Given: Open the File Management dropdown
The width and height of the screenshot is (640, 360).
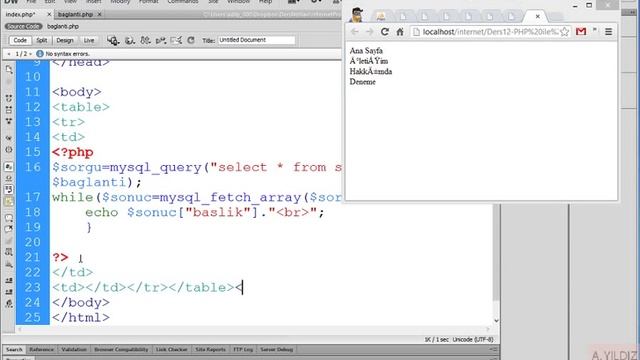Looking at the screenshot, I should point(145,40).
